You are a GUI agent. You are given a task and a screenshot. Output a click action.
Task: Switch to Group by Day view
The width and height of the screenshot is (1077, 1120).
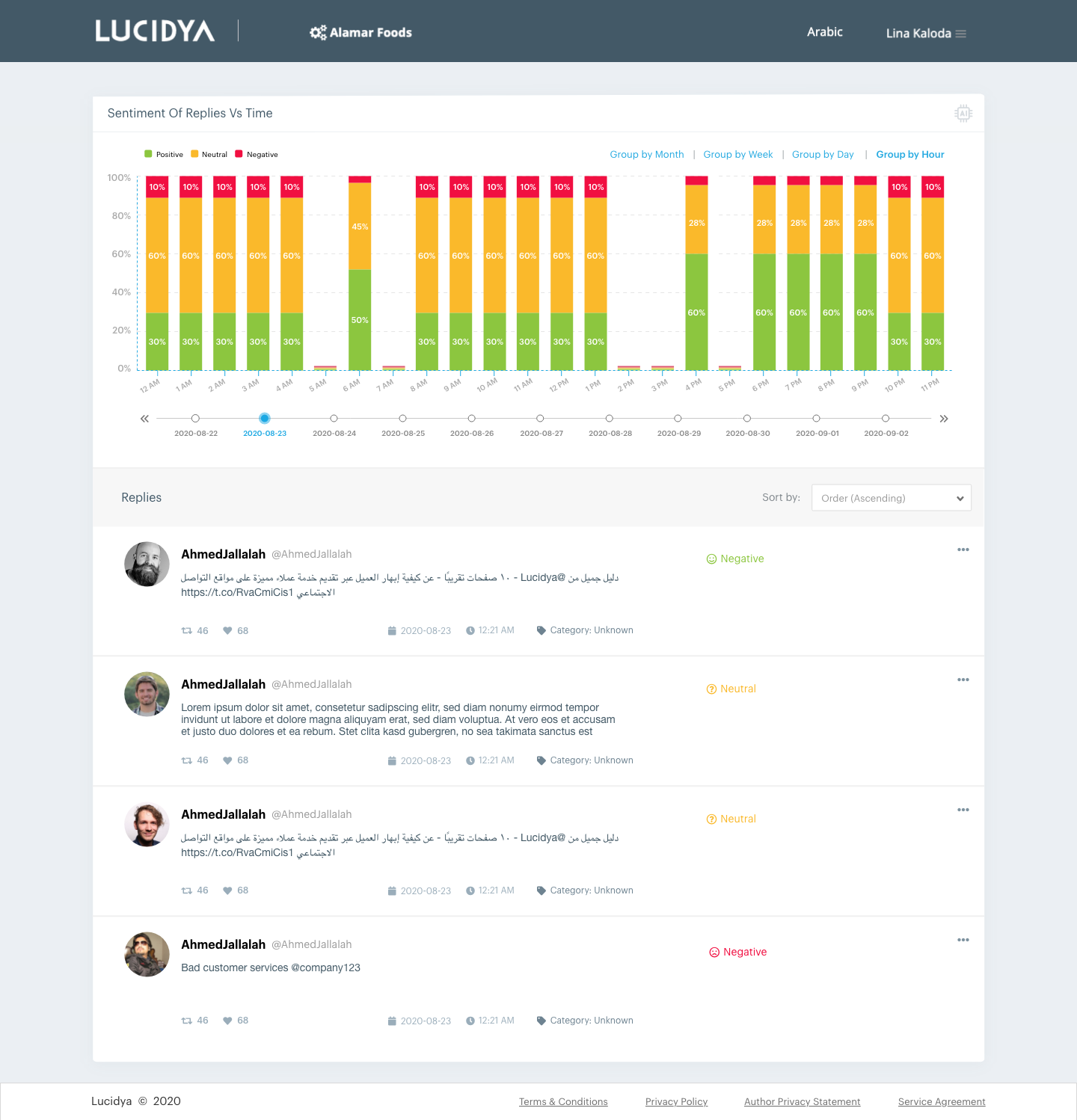point(823,154)
